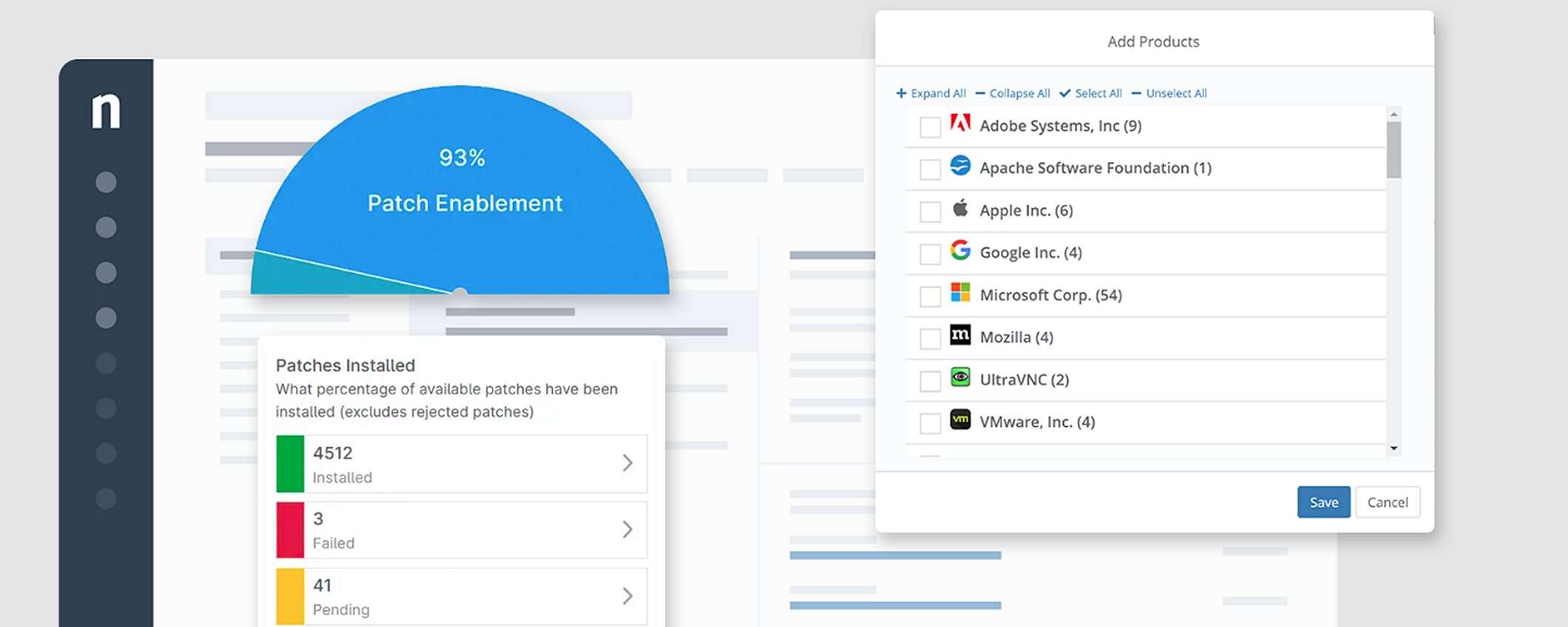This screenshot has height=627, width=1568.
Task: Save the Add Products selection
Action: click(1324, 502)
